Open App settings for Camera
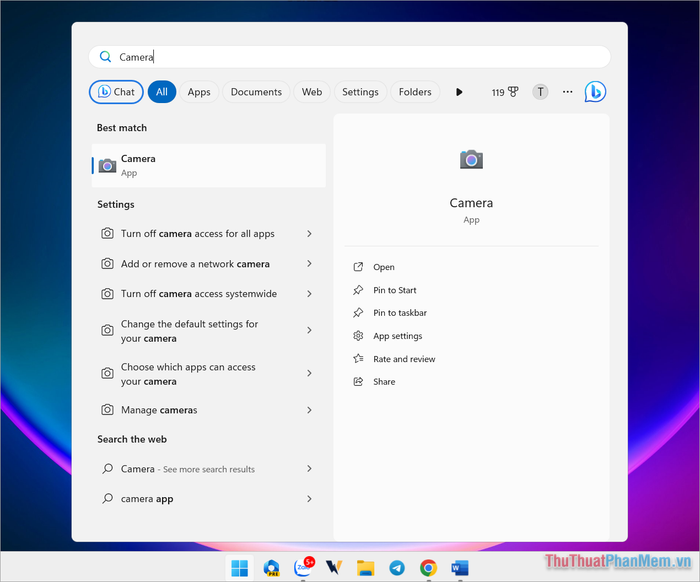Screen dimensions: 700x582 click(x=398, y=336)
